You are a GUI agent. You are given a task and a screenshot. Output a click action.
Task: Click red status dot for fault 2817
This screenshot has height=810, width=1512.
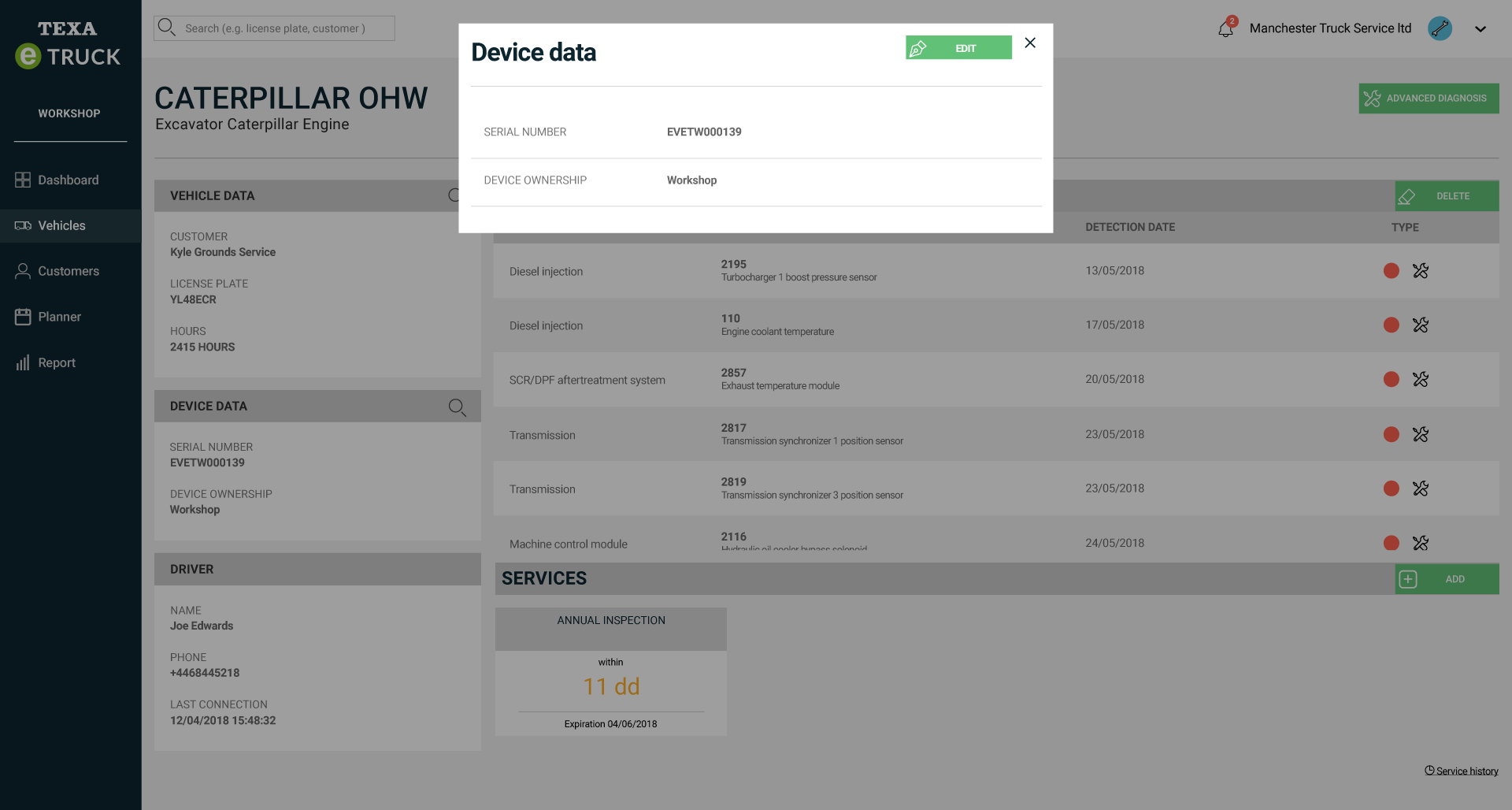point(1392,434)
